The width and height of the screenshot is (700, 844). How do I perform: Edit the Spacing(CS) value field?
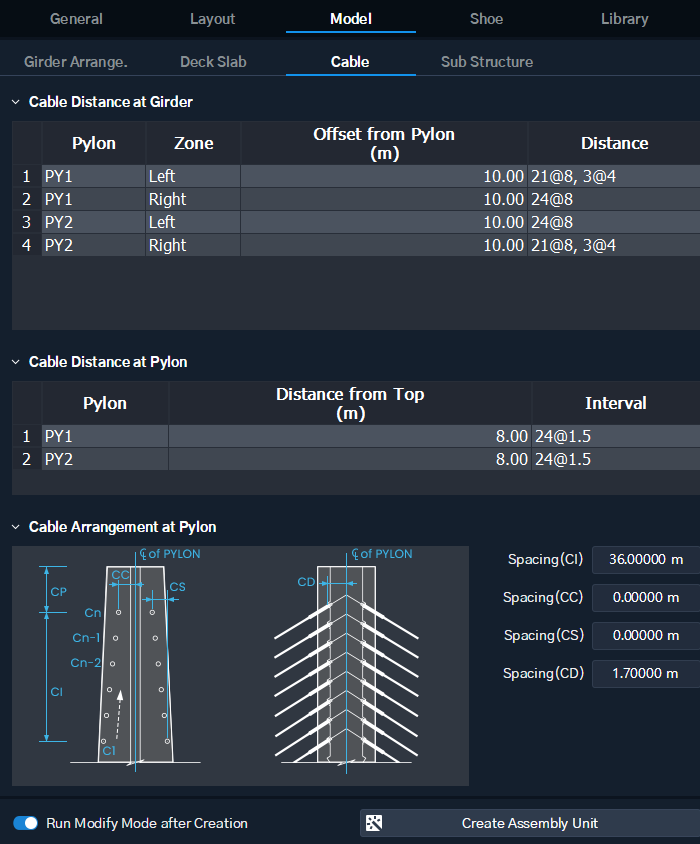646,636
